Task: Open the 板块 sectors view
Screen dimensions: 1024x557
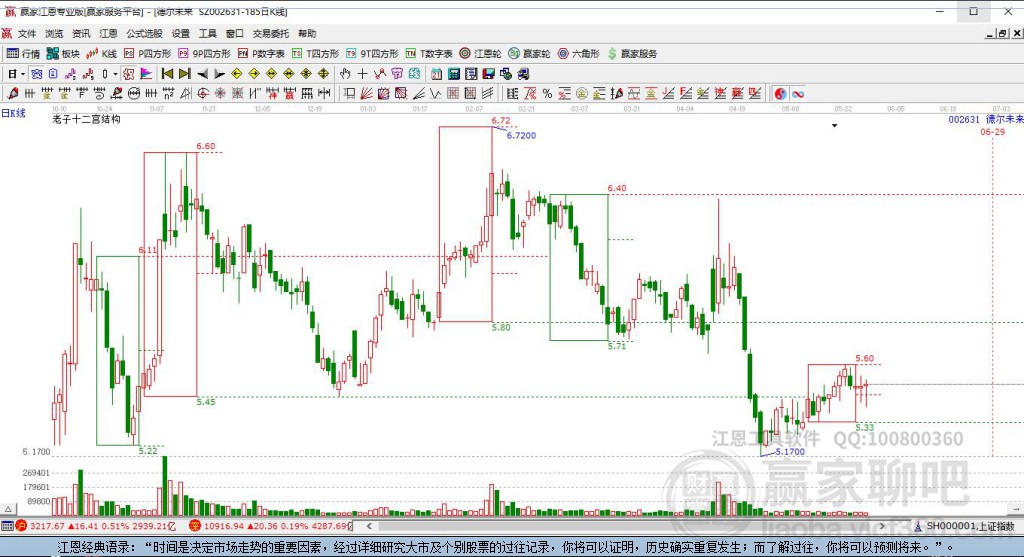Action: pos(63,54)
